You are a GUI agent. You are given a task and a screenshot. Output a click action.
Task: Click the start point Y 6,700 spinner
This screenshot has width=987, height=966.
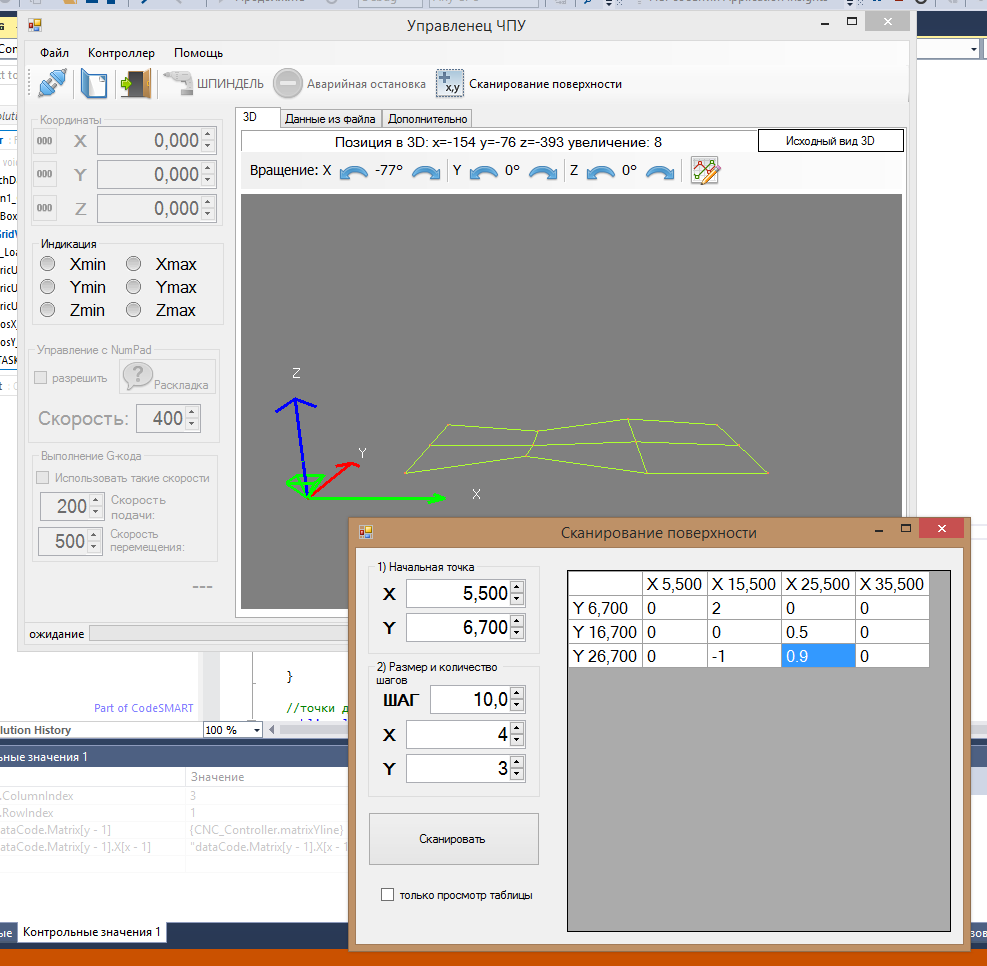click(517, 627)
